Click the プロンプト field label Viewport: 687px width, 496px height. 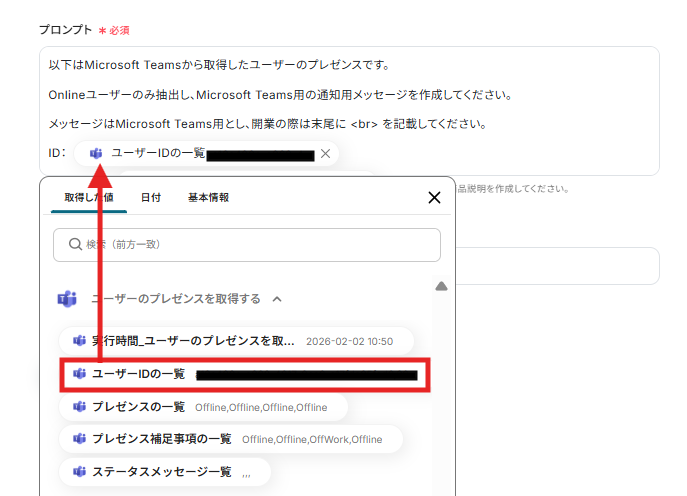point(65,30)
